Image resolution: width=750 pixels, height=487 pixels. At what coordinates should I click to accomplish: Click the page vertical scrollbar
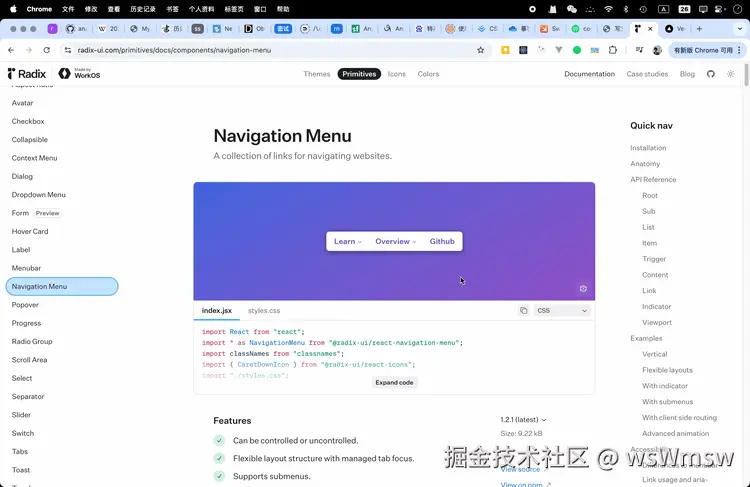tap(746, 75)
